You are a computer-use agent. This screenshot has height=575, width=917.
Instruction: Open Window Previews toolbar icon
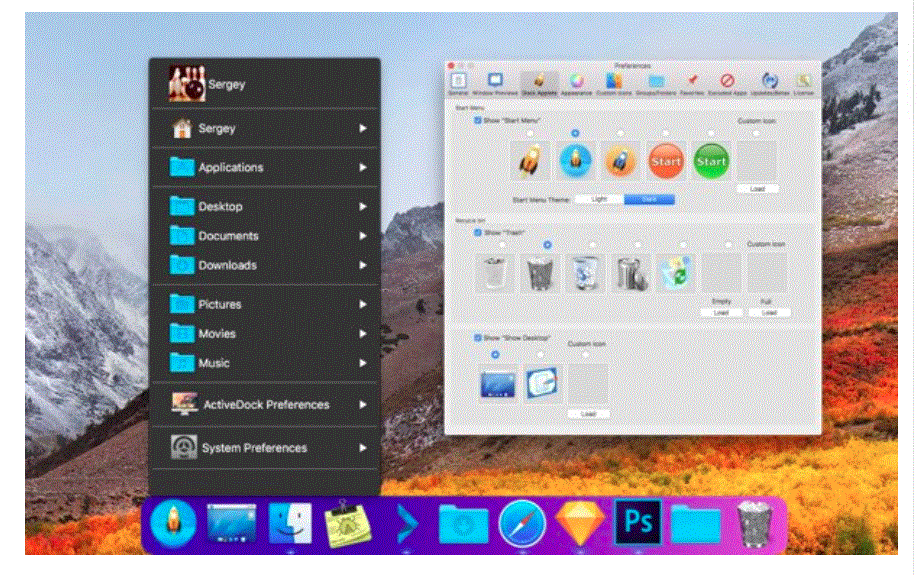click(495, 83)
